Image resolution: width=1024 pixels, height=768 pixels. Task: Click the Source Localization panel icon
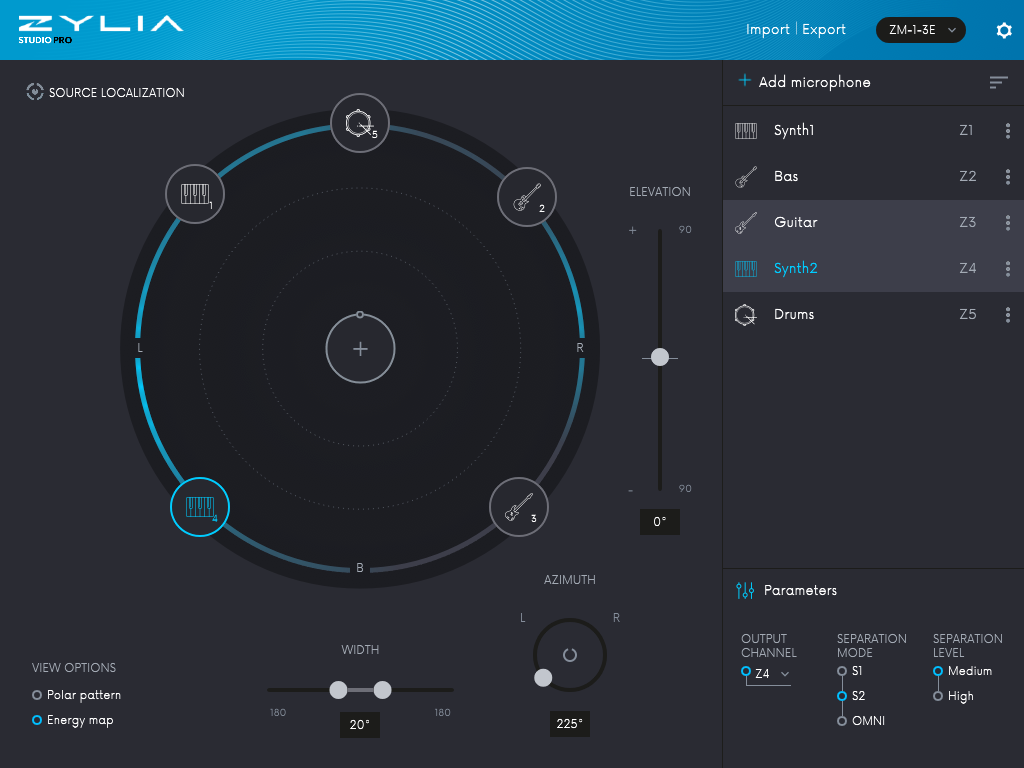[35, 92]
